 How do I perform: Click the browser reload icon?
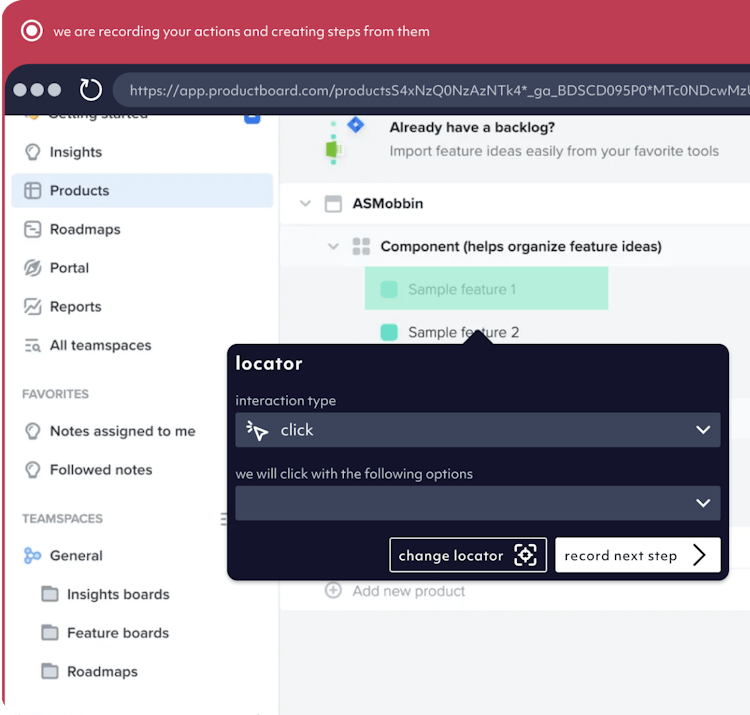tap(90, 89)
